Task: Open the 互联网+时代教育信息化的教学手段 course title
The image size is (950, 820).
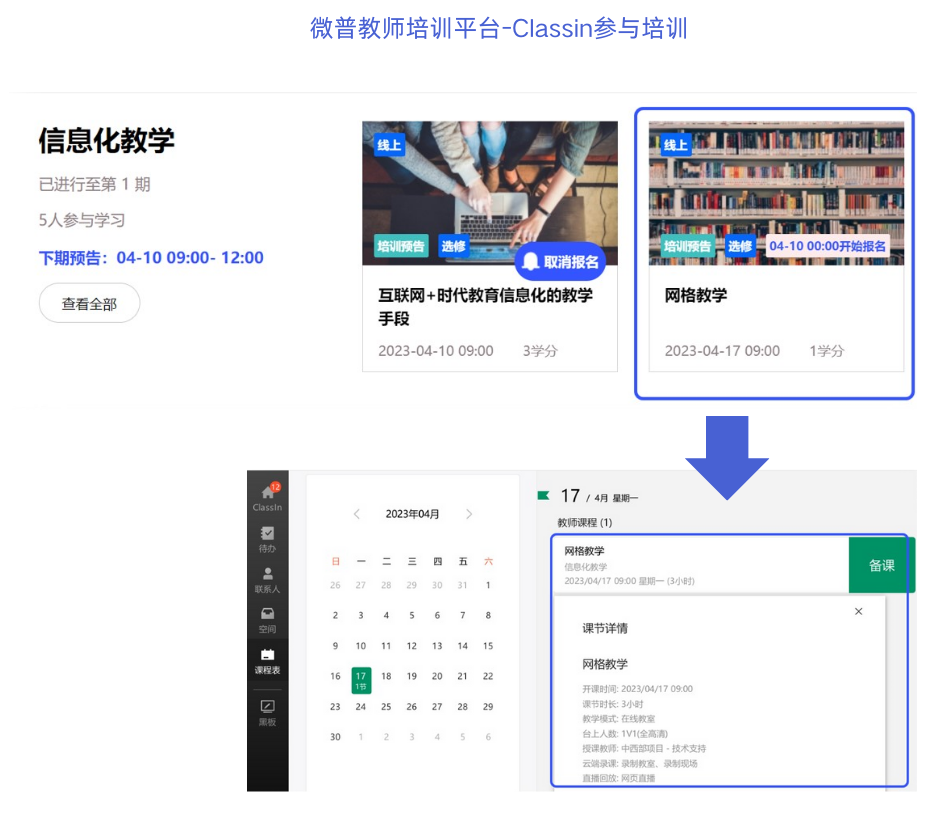Action: coord(485,307)
